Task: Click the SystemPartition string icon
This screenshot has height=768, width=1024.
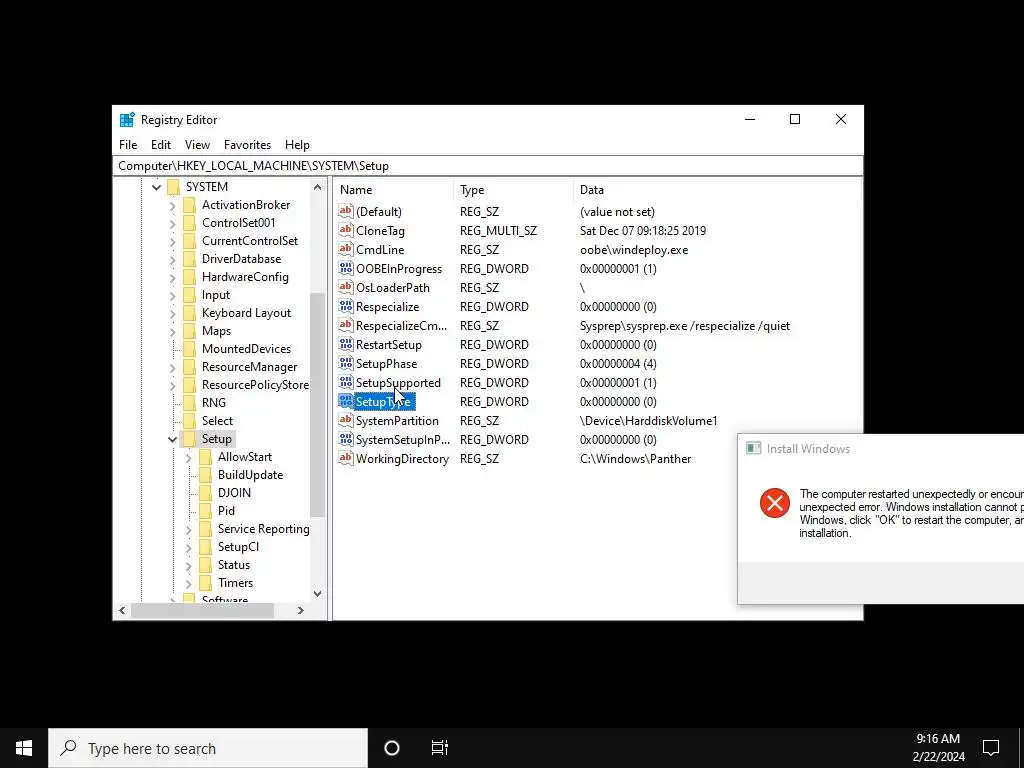Action: coord(345,420)
